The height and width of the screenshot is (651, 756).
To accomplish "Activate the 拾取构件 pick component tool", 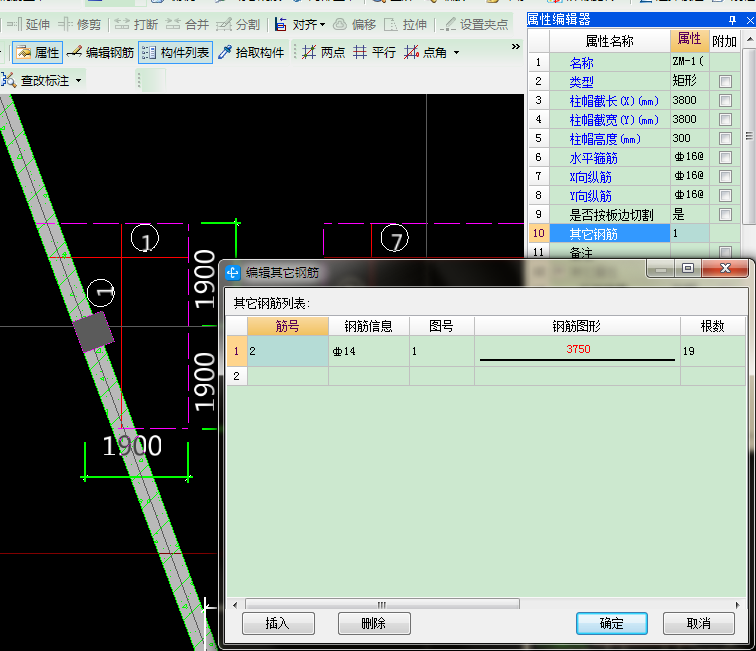I will (251, 53).
